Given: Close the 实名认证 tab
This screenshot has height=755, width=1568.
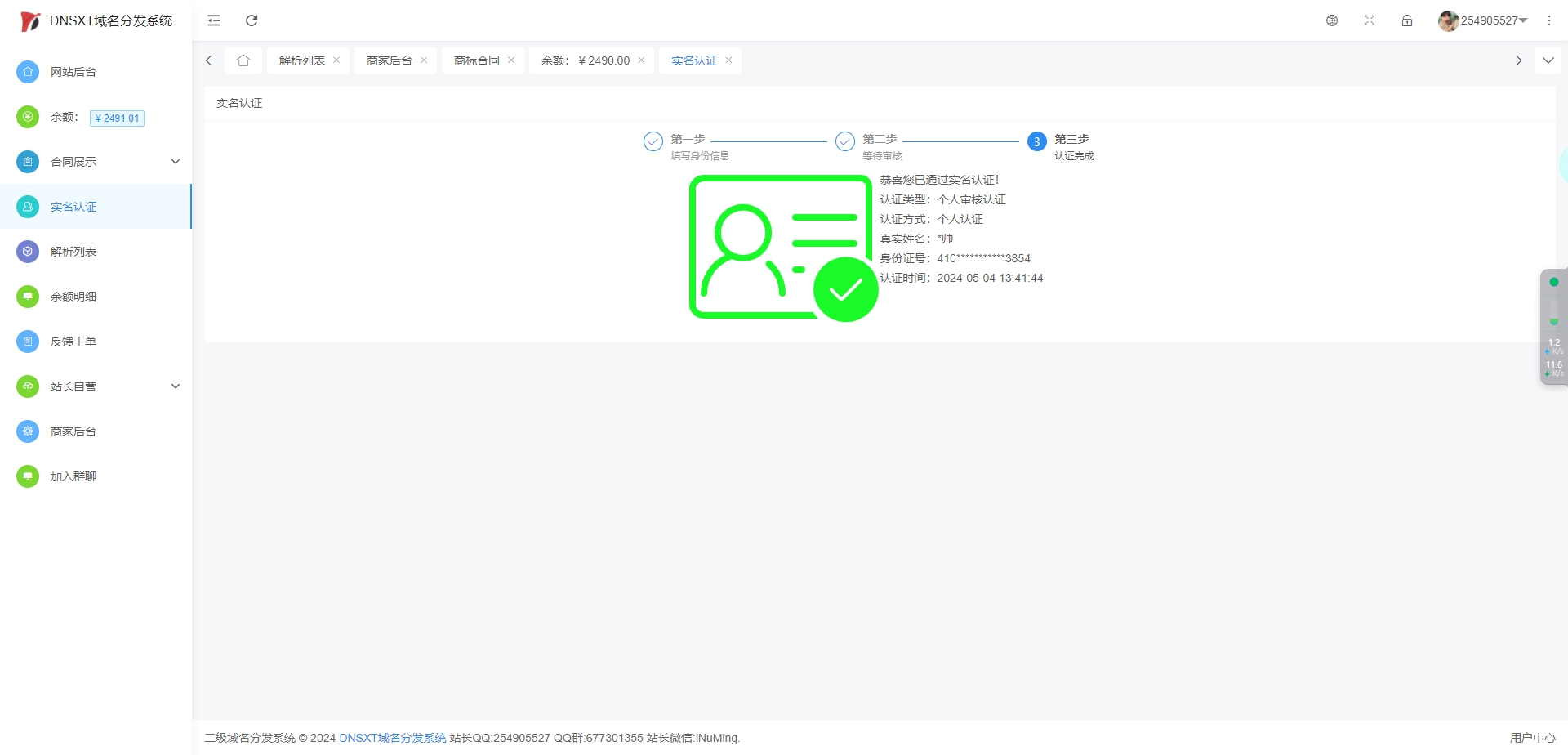Looking at the screenshot, I should coord(728,60).
